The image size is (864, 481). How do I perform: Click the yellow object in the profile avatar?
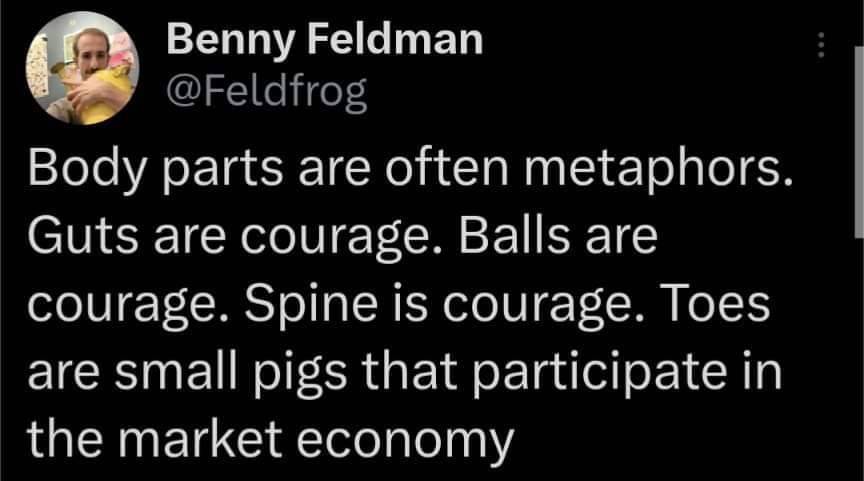click(104, 95)
